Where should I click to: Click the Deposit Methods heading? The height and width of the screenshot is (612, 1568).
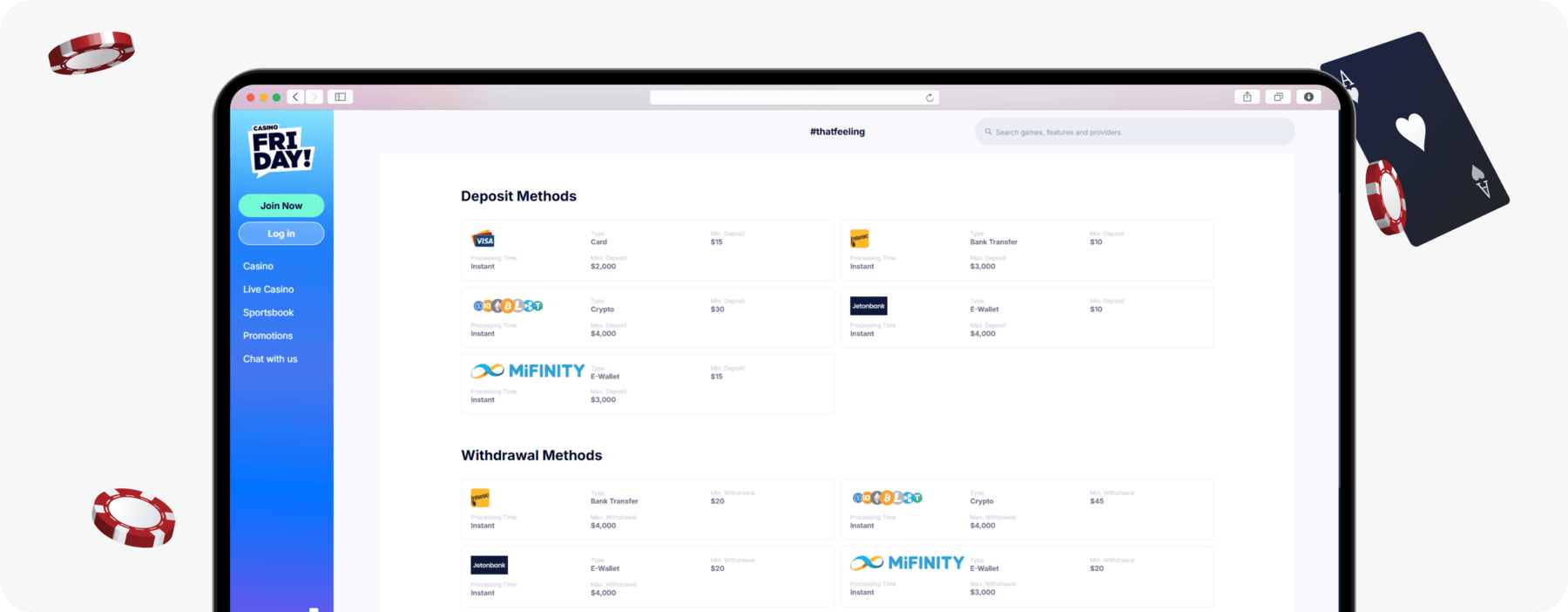point(518,196)
